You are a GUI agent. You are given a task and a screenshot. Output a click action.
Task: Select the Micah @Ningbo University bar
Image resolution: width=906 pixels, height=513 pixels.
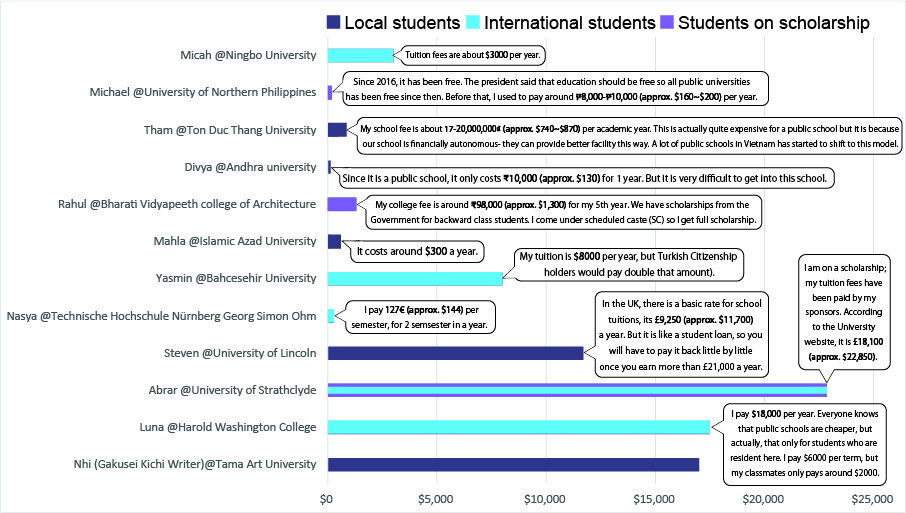click(360, 55)
